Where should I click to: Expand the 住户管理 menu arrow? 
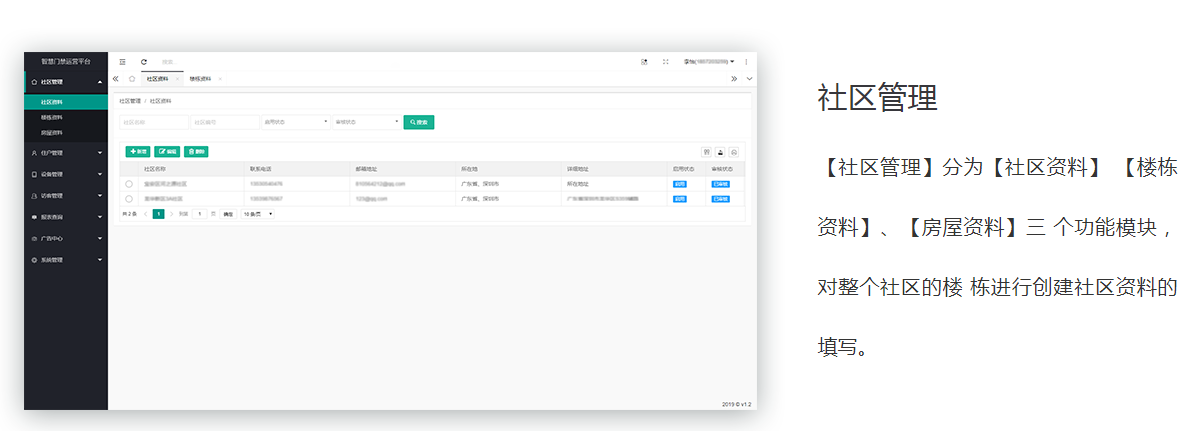tap(100, 153)
